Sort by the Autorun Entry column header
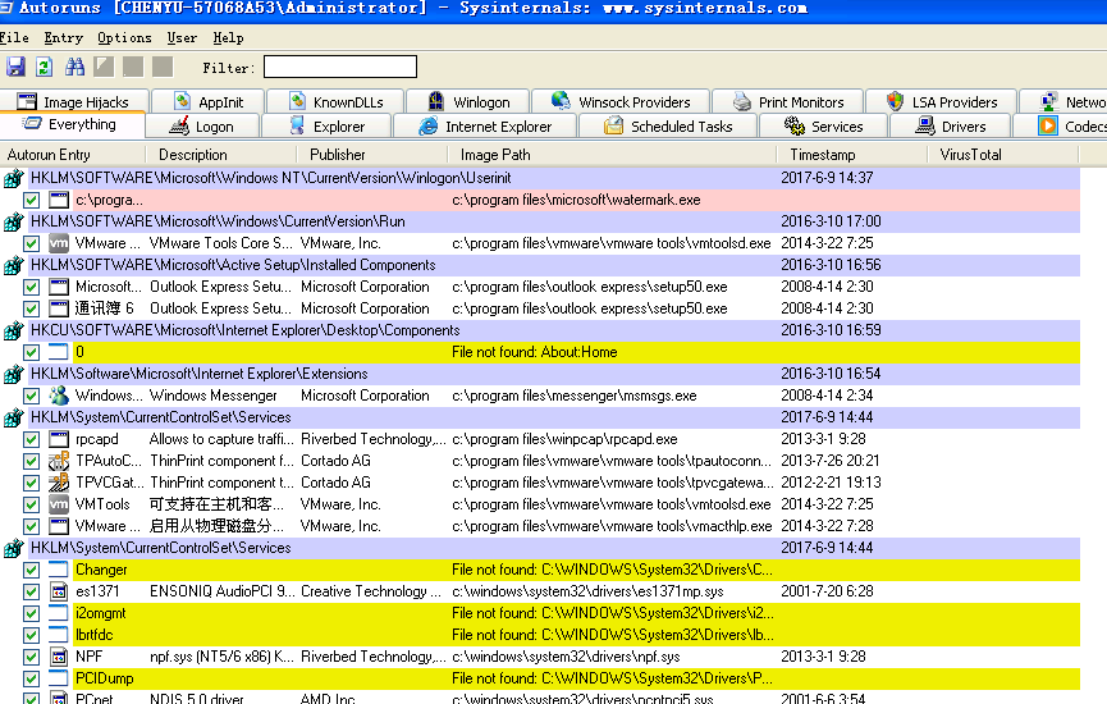 coord(72,154)
